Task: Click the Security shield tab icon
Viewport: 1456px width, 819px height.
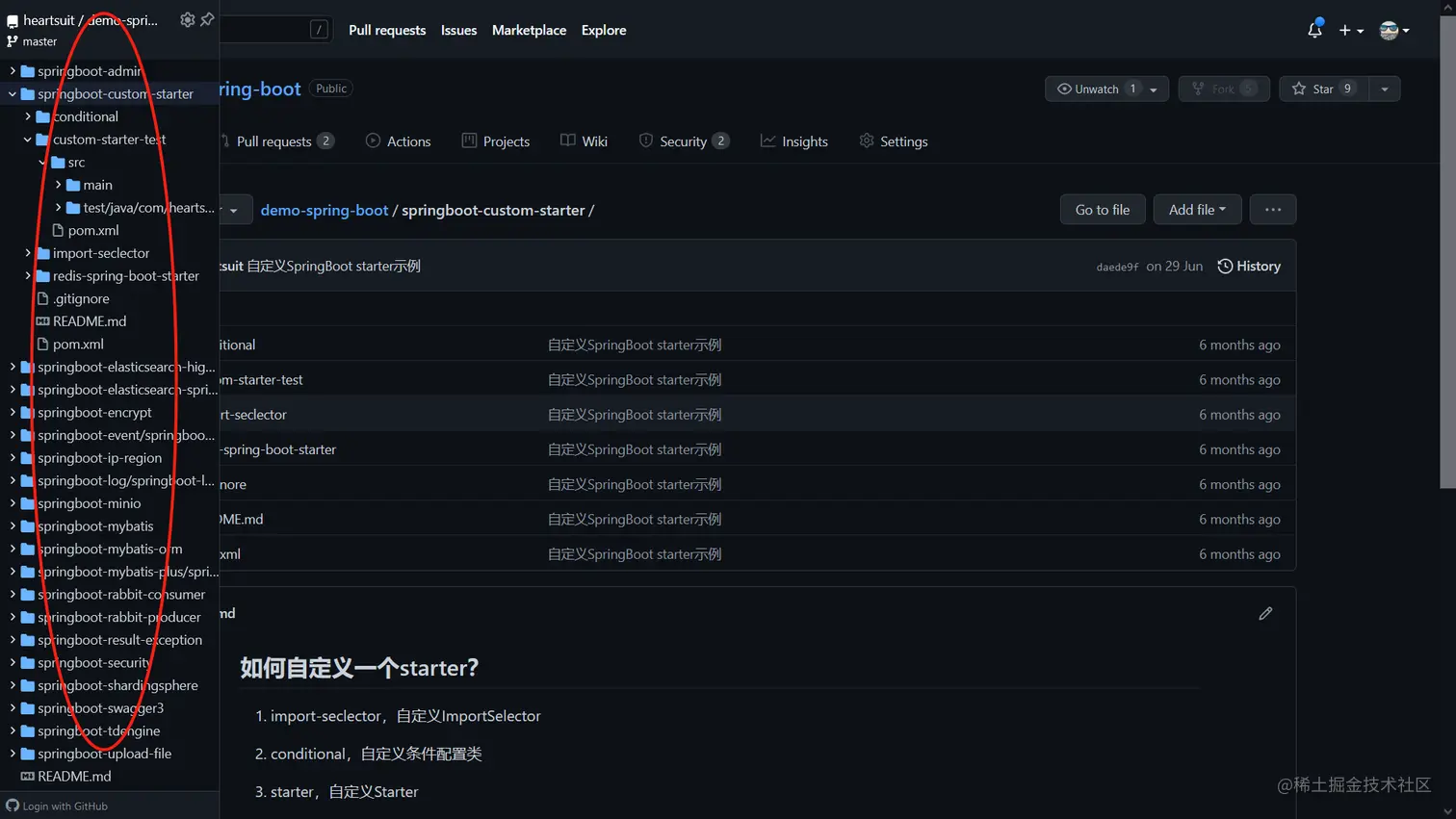Action: coord(644,141)
